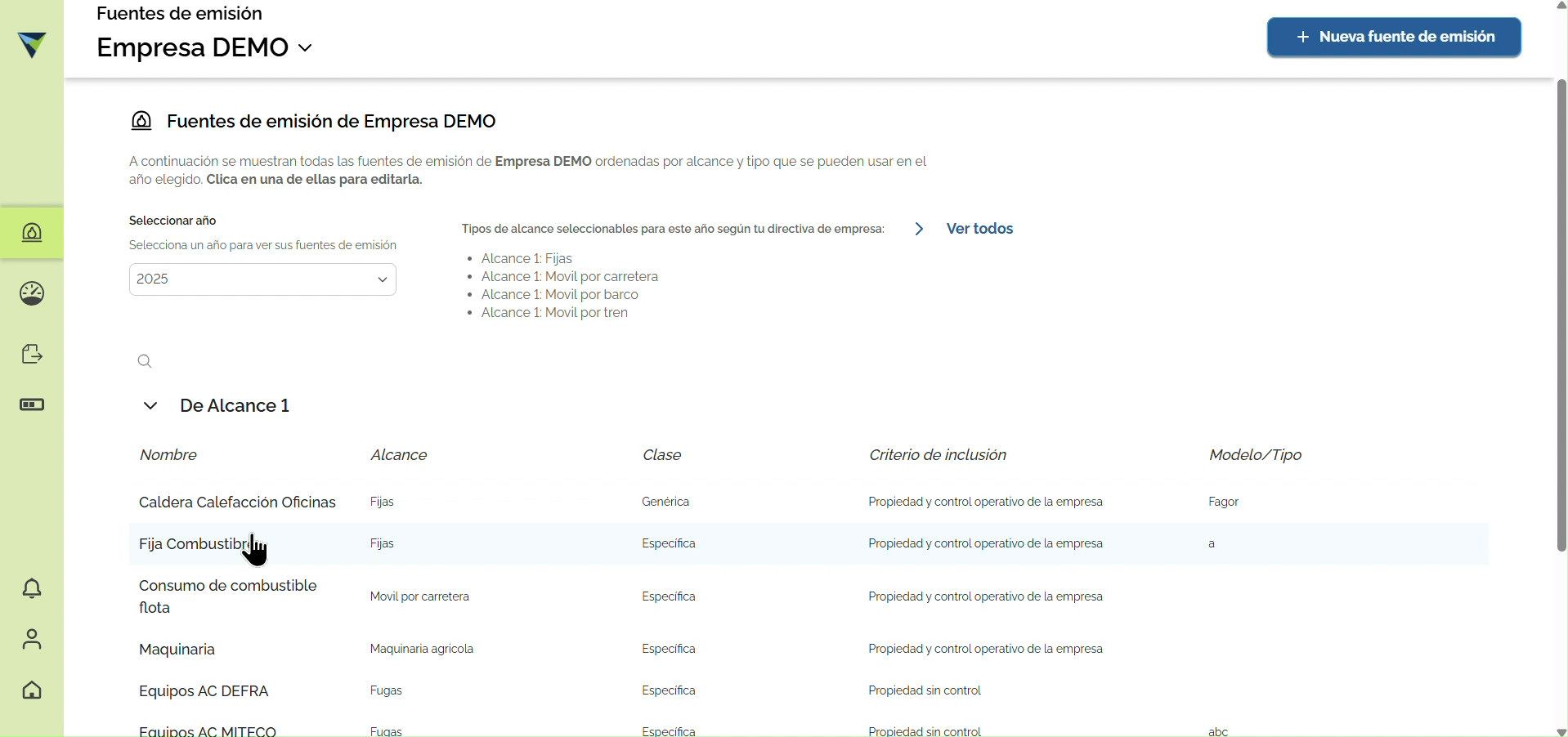Click the triangular app logo
Image resolution: width=1568 pixels, height=737 pixels.
(32, 45)
